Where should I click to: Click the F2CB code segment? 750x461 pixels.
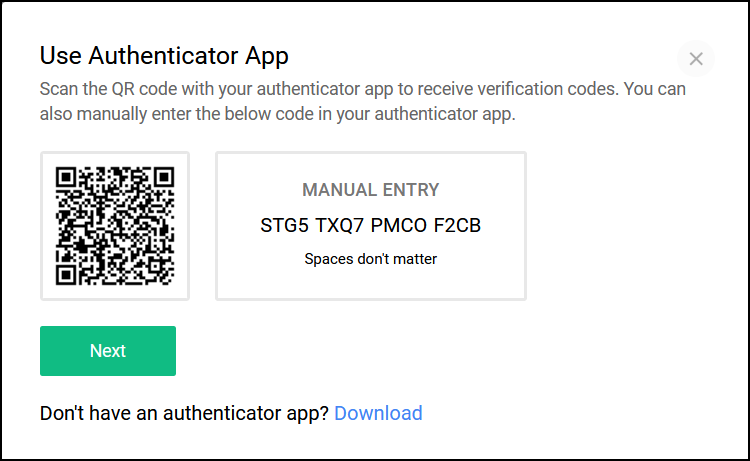pos(457,225)
